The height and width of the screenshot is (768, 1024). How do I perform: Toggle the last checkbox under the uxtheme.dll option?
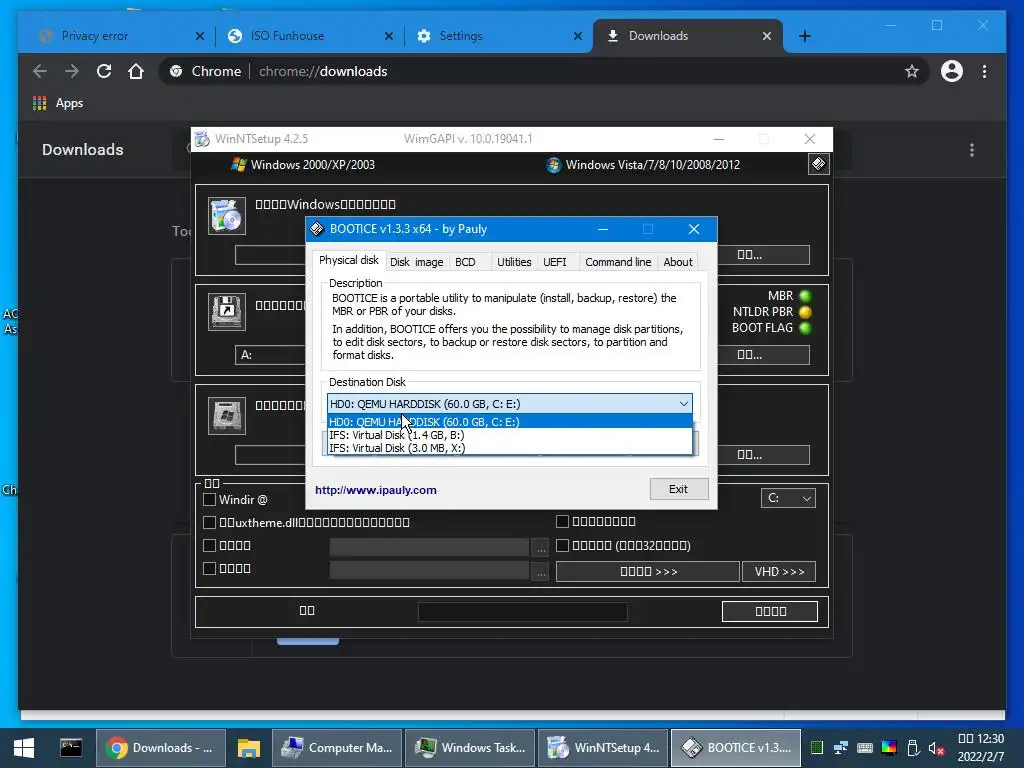[x=210, y=568]
